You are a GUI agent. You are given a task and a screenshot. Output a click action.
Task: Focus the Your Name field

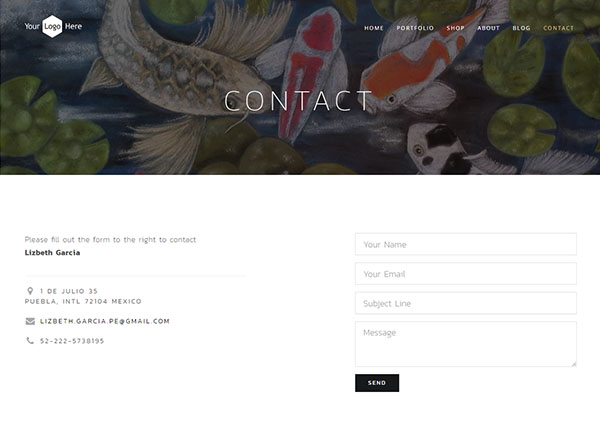[465, 244]
